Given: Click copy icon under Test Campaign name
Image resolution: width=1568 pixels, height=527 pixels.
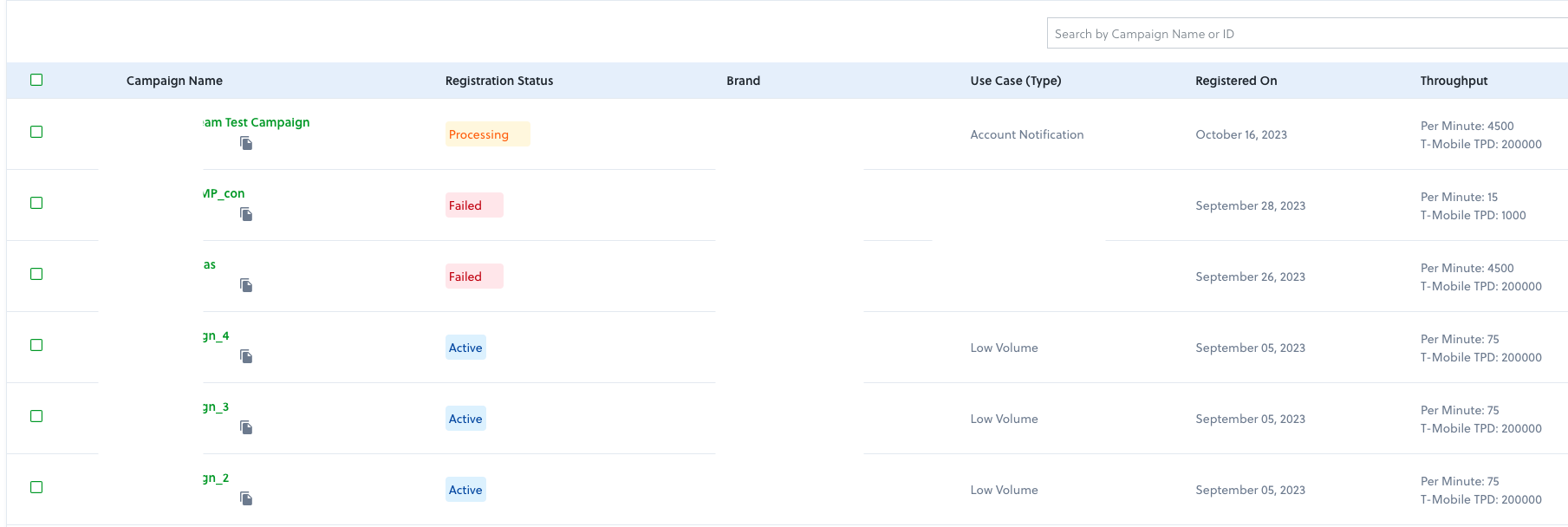Looking at the screenshot, I should 246,143.
